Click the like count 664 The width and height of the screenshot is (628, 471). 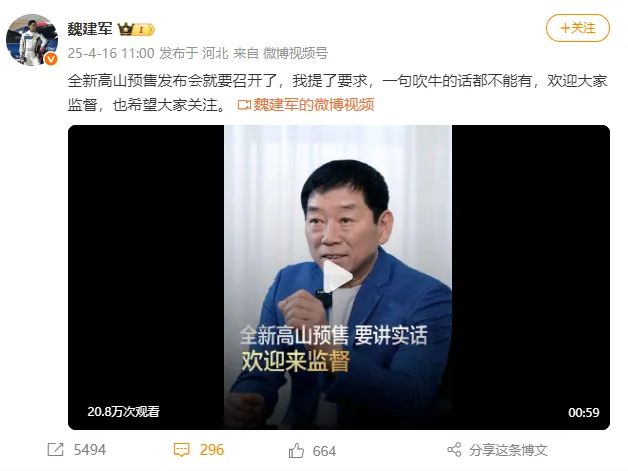pos(324,451)
